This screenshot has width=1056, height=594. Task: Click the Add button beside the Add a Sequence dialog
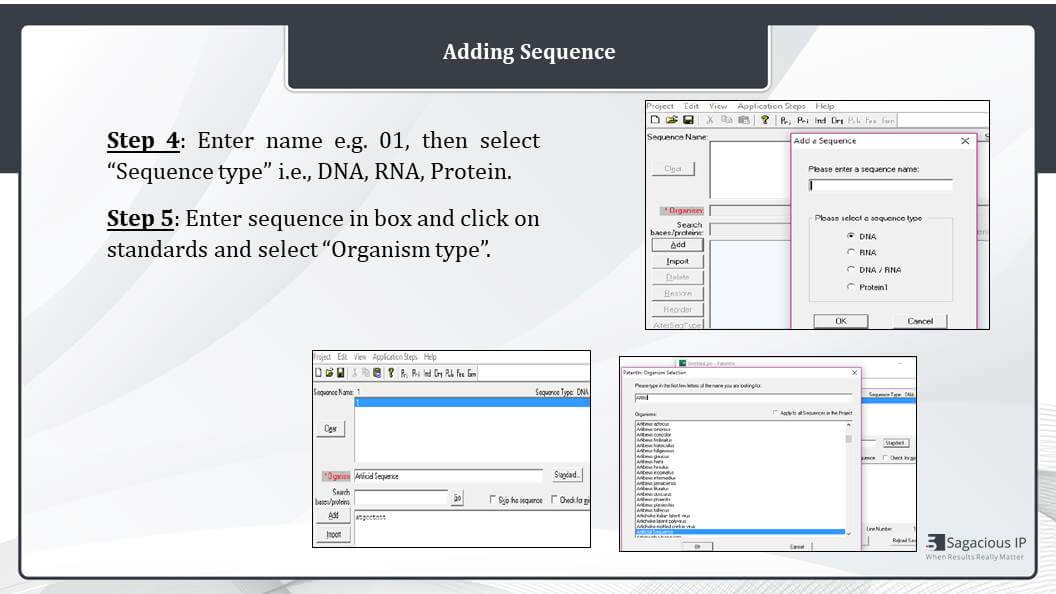pyautogui.click(x=678, y=244)
